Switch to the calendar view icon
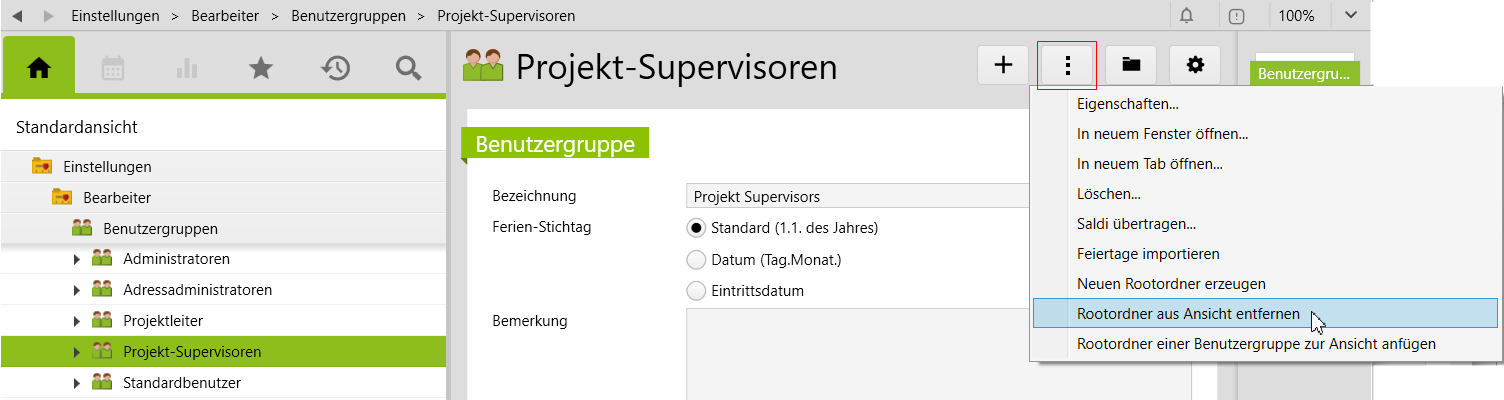1504x400 pixels. pos(113,68)
